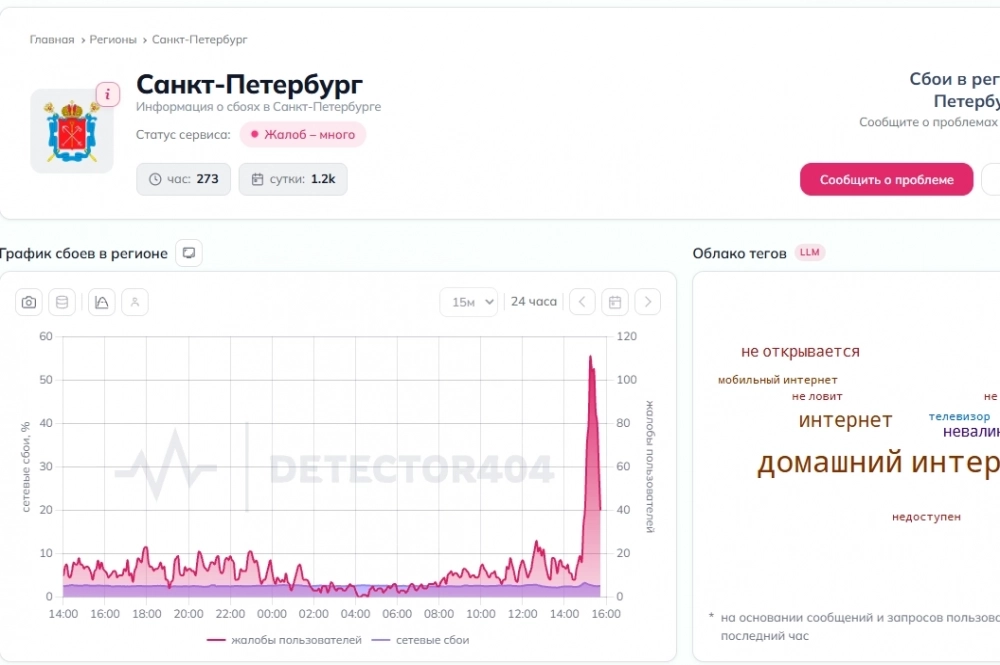Click the час: 273 stats chip
This screenshot has width=1000, height=665.
tap(184, 179)
